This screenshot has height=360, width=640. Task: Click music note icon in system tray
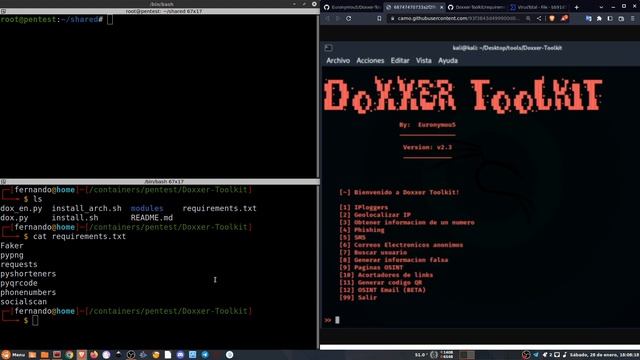565,355
